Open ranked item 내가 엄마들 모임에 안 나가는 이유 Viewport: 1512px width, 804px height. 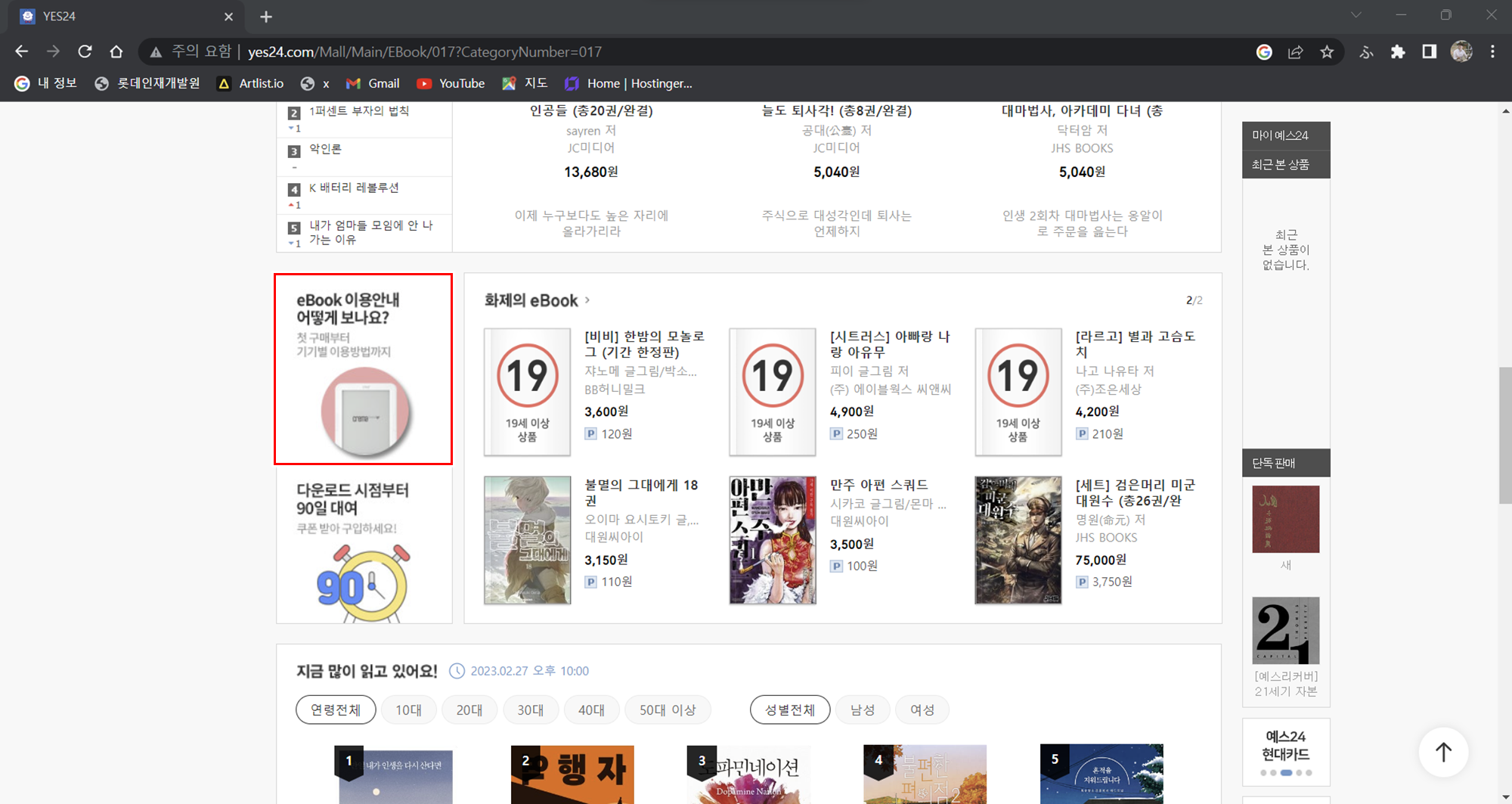pos(371,232)
